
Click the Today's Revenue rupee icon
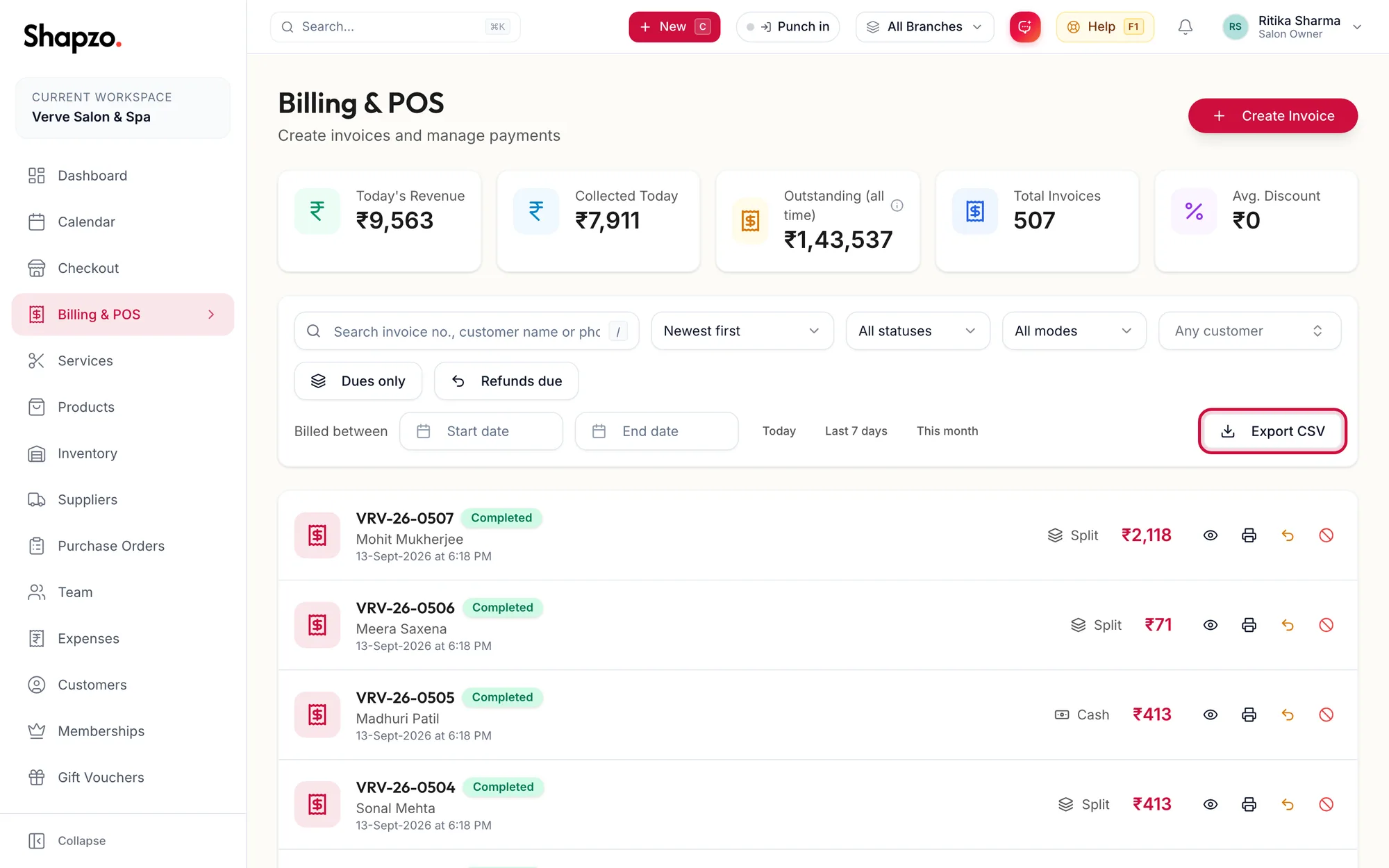coord(317,211)
